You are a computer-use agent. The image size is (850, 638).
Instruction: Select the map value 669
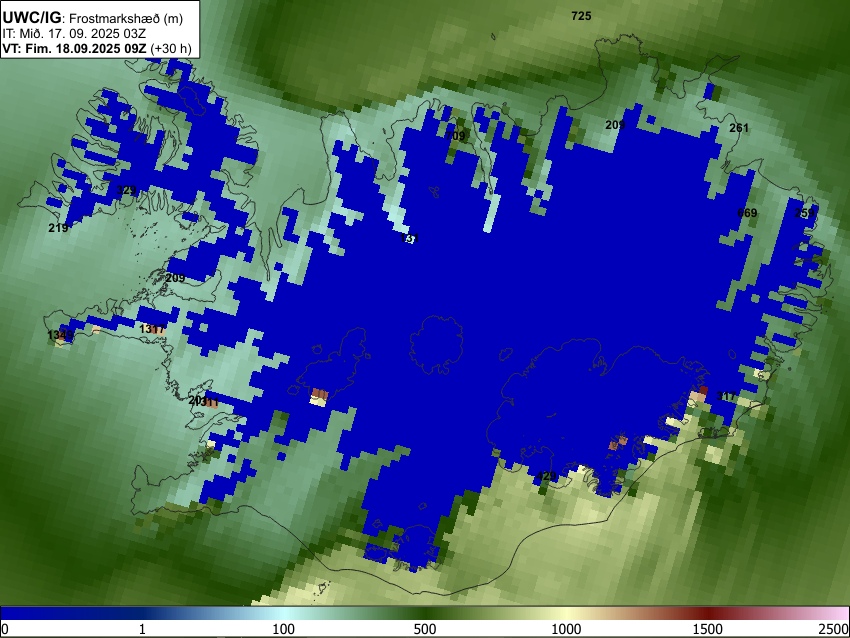(747, 213)
